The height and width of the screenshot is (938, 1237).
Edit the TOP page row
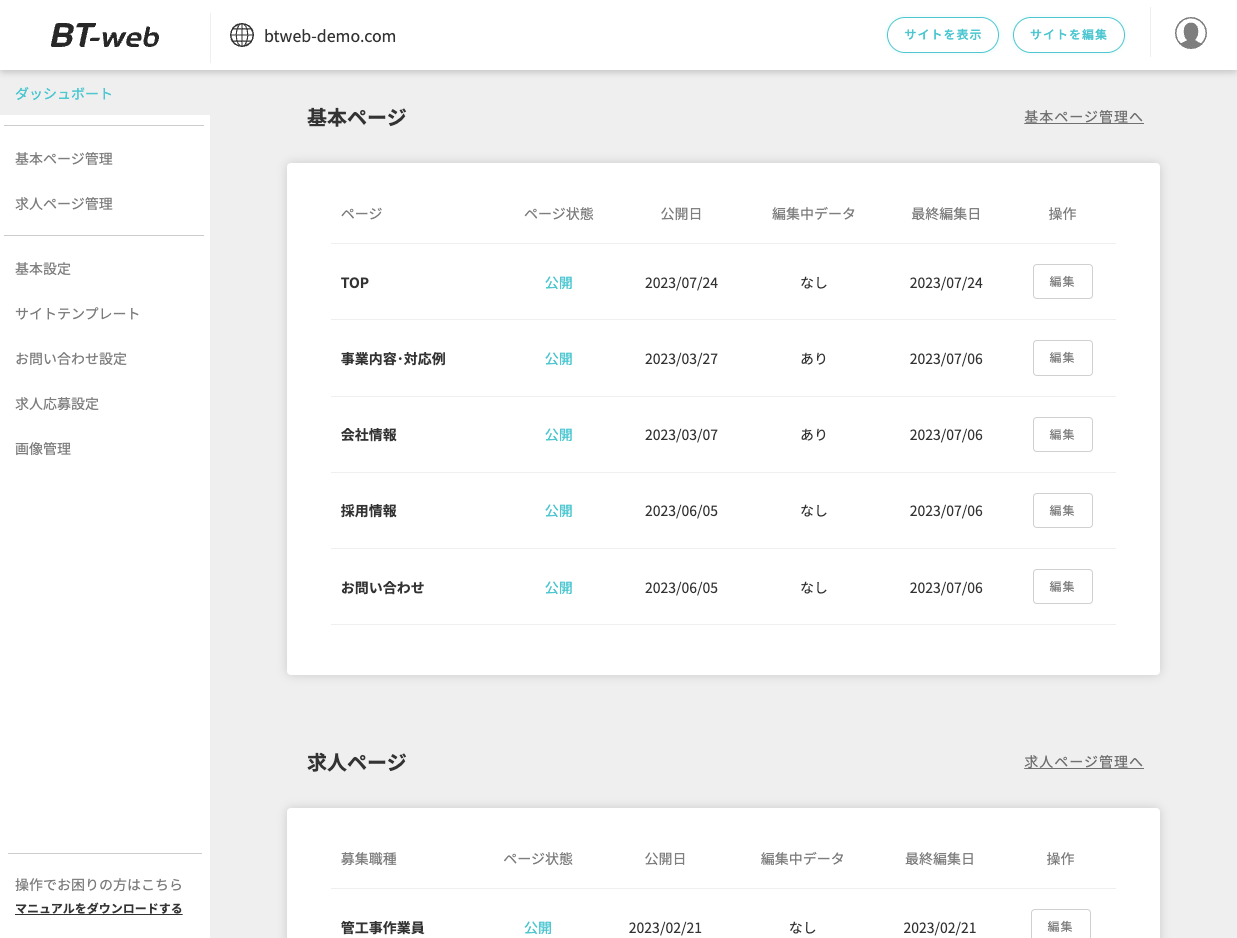coord(1062,282)
